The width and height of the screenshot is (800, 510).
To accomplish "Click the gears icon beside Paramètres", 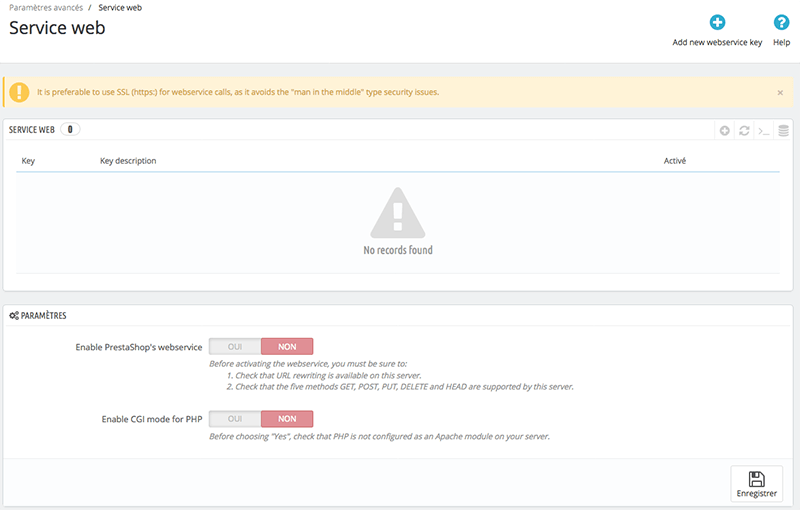I will click(x=14, y=316).
